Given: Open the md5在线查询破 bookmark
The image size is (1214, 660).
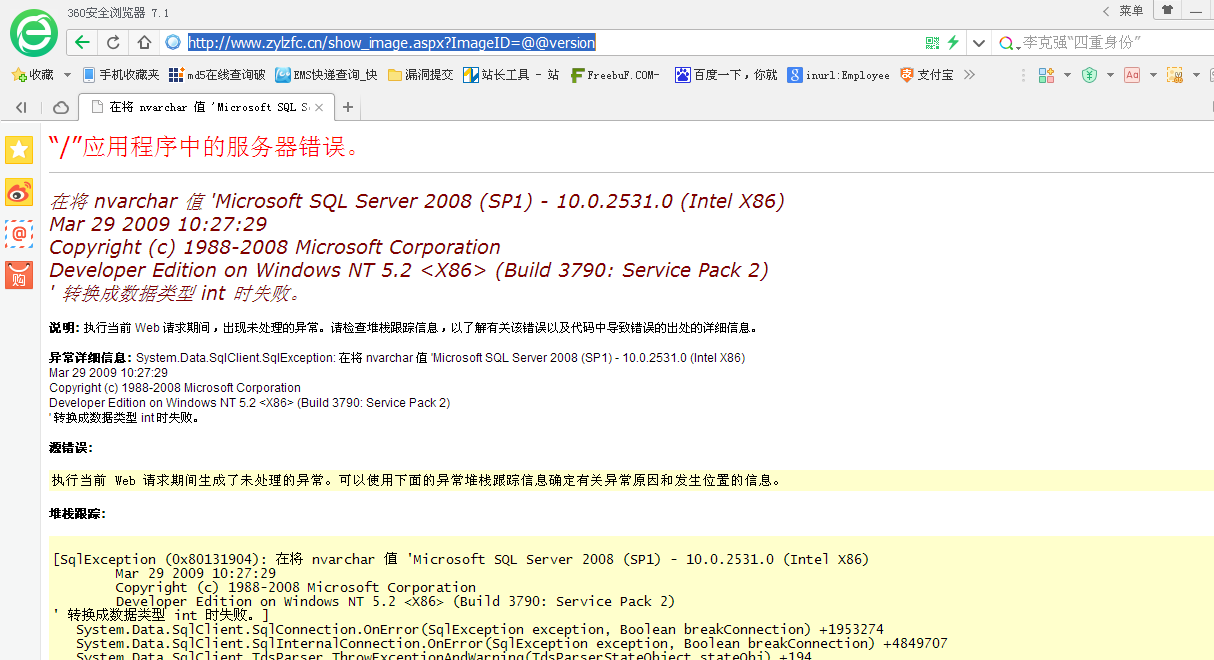Looking at the screenshot, I should click(217, 75).
